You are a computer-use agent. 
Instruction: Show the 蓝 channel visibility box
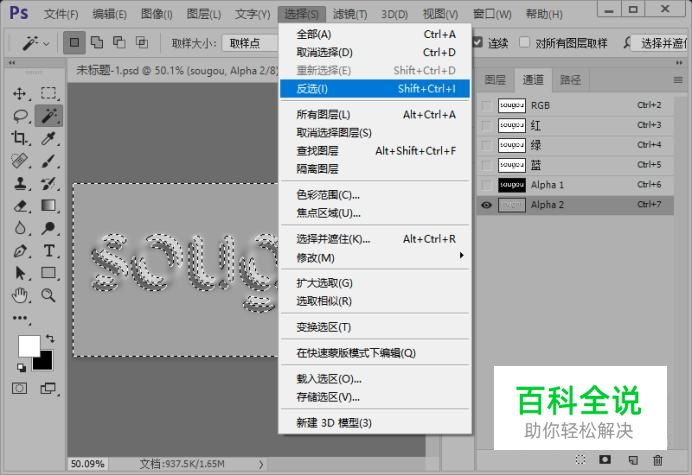tap(486, 165)
